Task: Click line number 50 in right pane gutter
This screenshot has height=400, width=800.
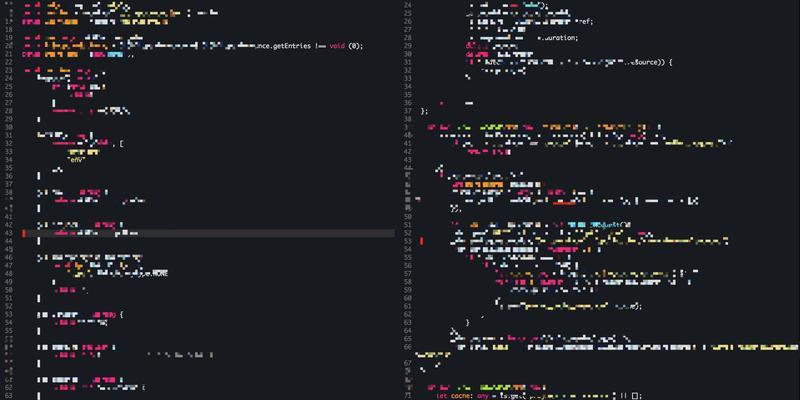Action: point(408,217)
